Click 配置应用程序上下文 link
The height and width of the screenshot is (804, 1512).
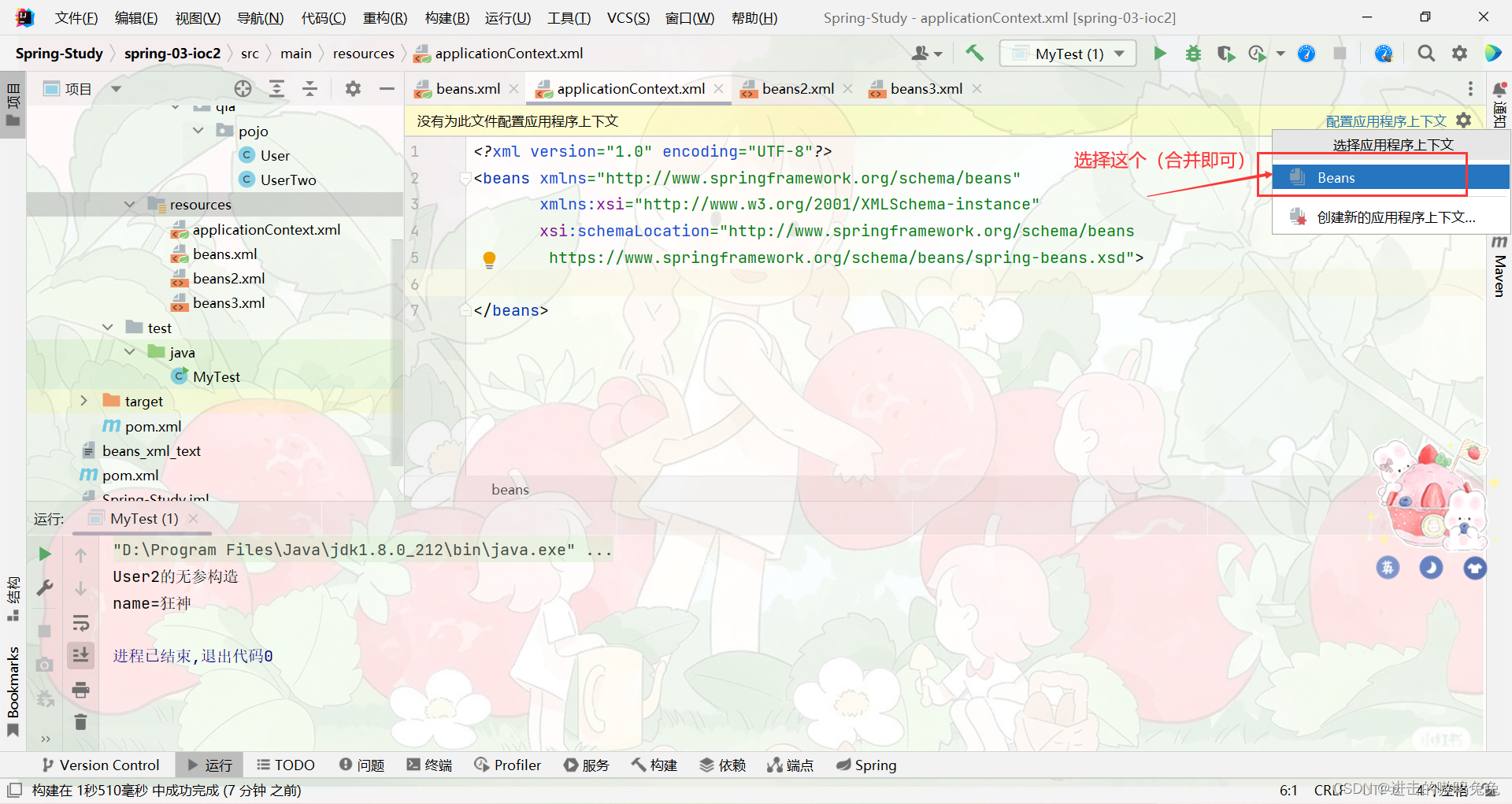tap(1386, 121)
